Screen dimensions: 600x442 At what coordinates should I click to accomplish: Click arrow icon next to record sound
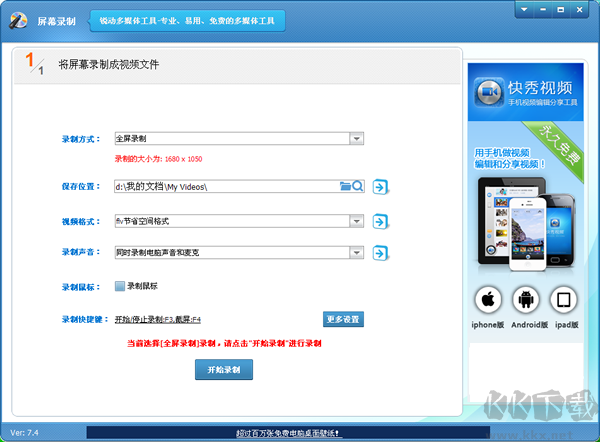click(380, 253)
